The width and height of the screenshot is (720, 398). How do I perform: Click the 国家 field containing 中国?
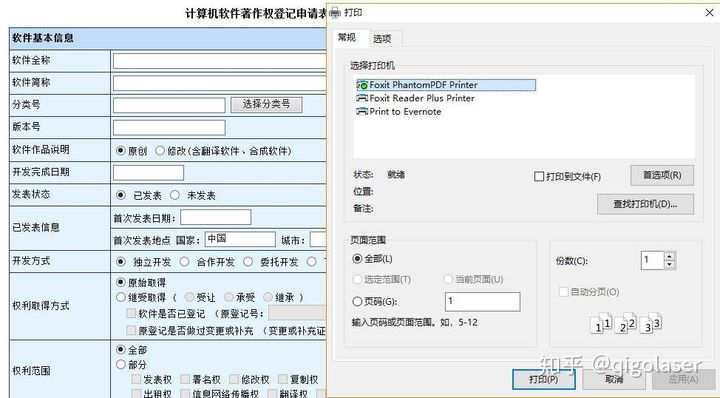[240, 239]
